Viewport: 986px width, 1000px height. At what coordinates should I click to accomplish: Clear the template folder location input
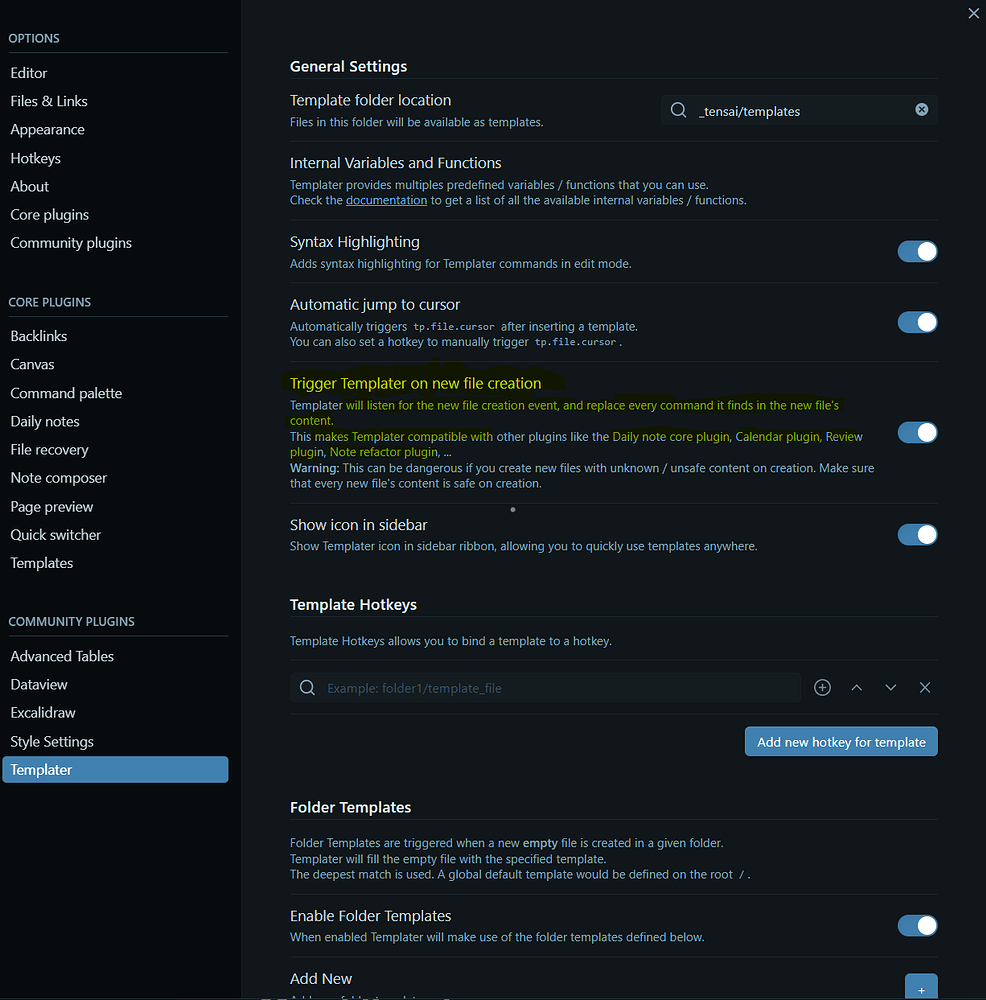(x=921, y=110)
